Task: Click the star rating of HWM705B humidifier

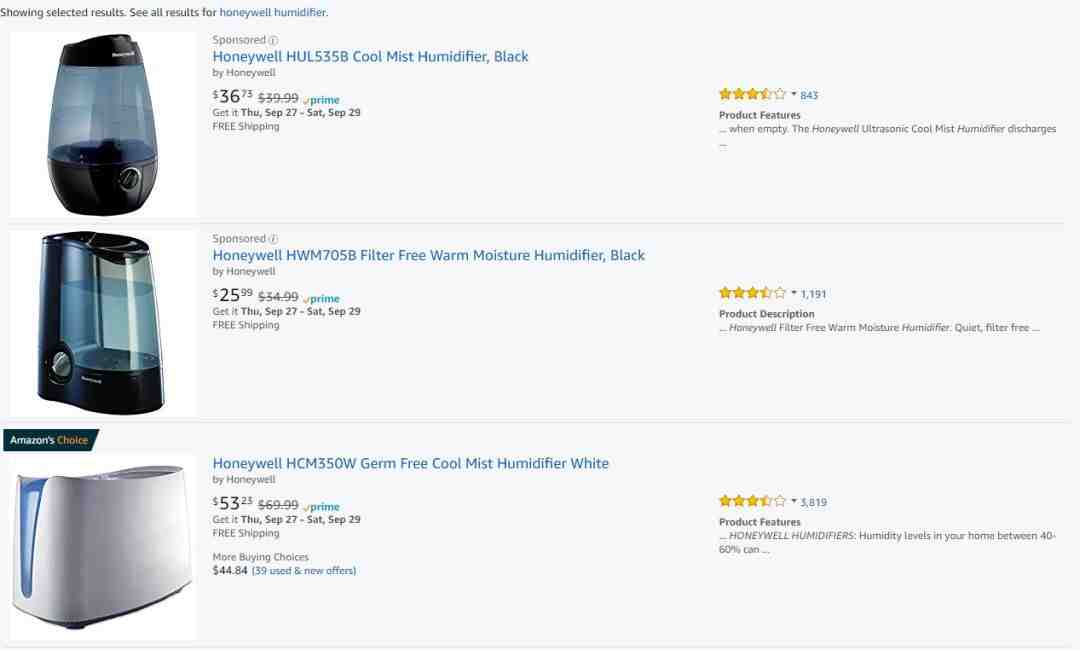Action: (x=752, y=293)
